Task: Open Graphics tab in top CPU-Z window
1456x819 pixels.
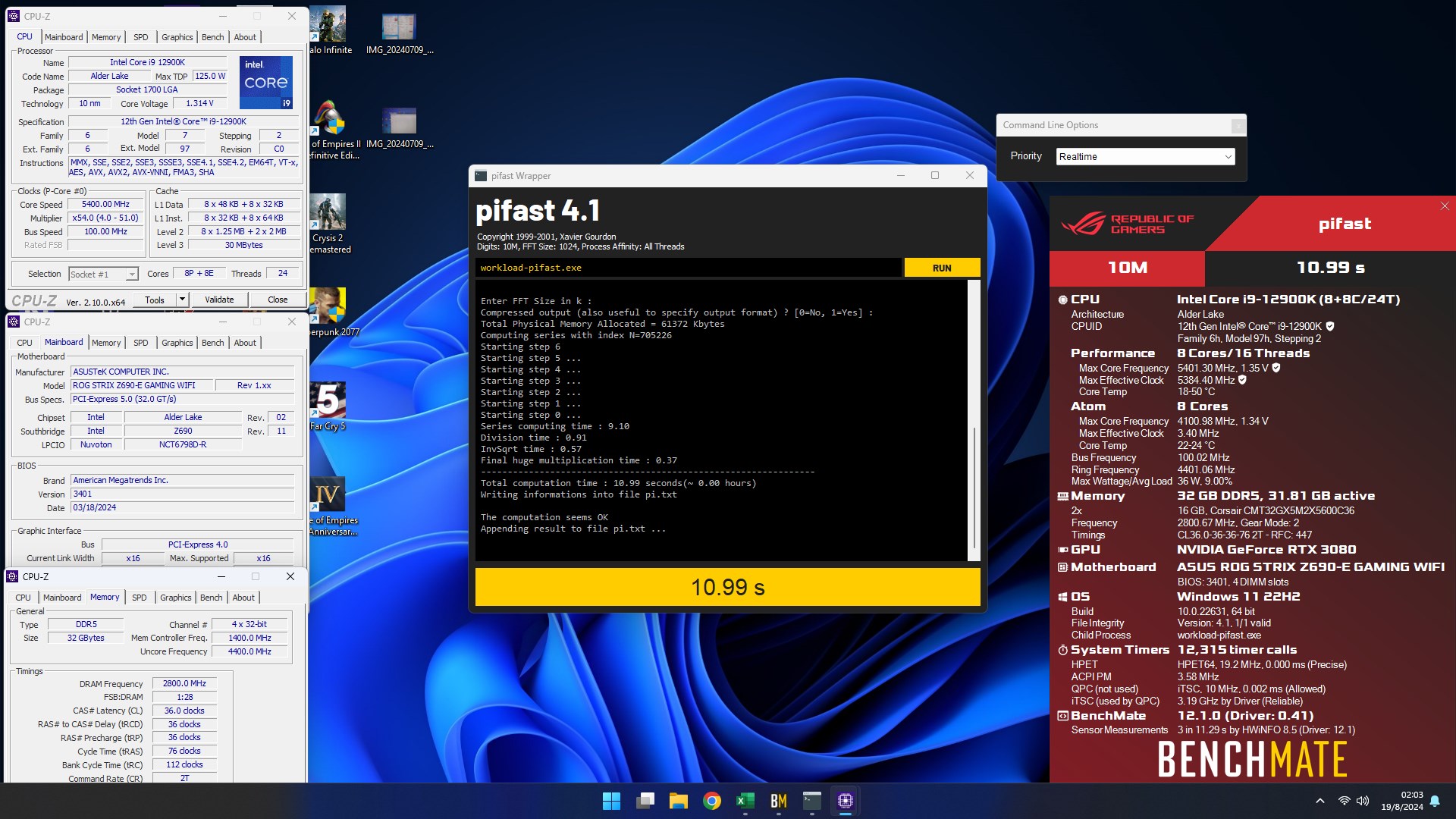Action: pos(177,37)
